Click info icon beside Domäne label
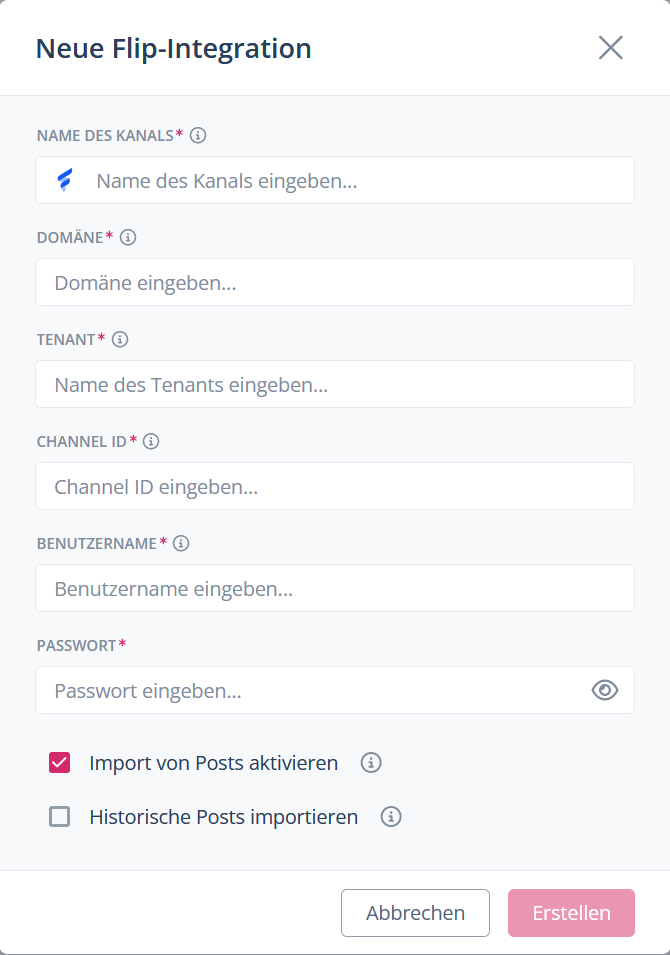 tap(128, 237)
